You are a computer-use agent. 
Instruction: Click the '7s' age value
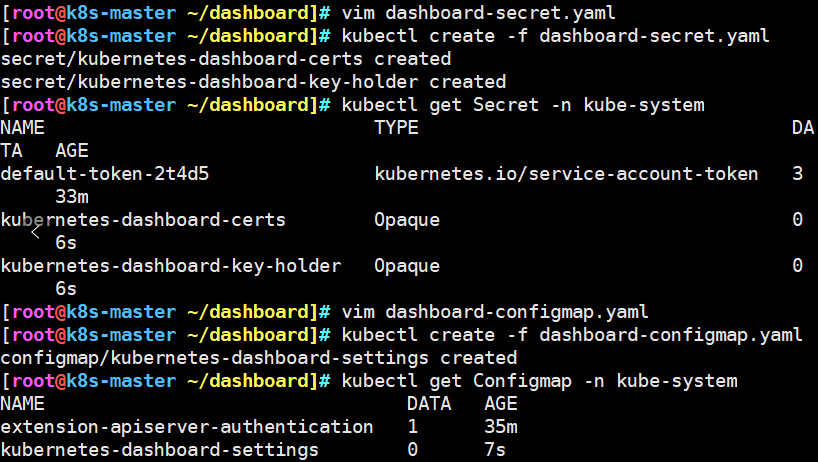(495, 449)
